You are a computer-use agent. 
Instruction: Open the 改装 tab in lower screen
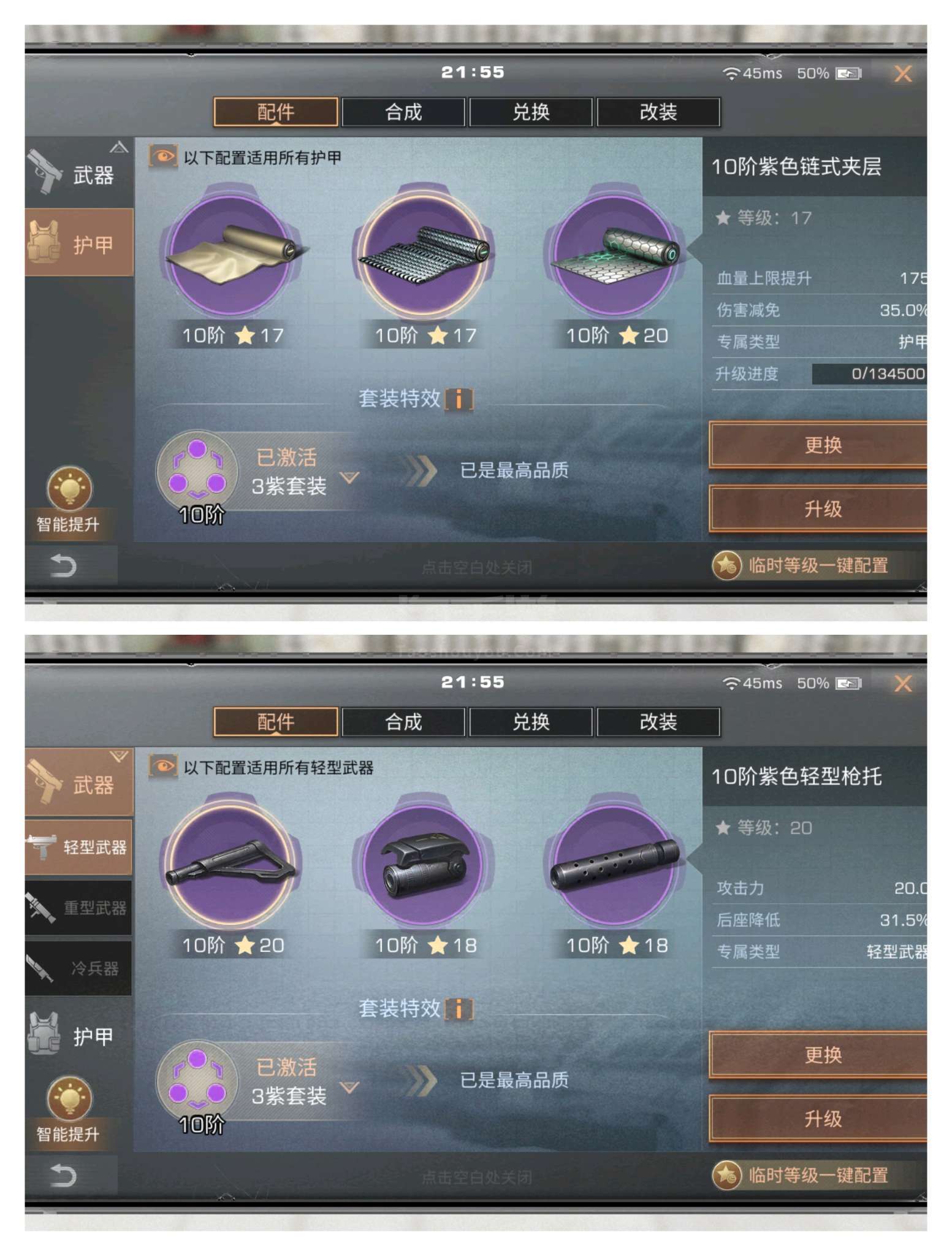[658, 722]
